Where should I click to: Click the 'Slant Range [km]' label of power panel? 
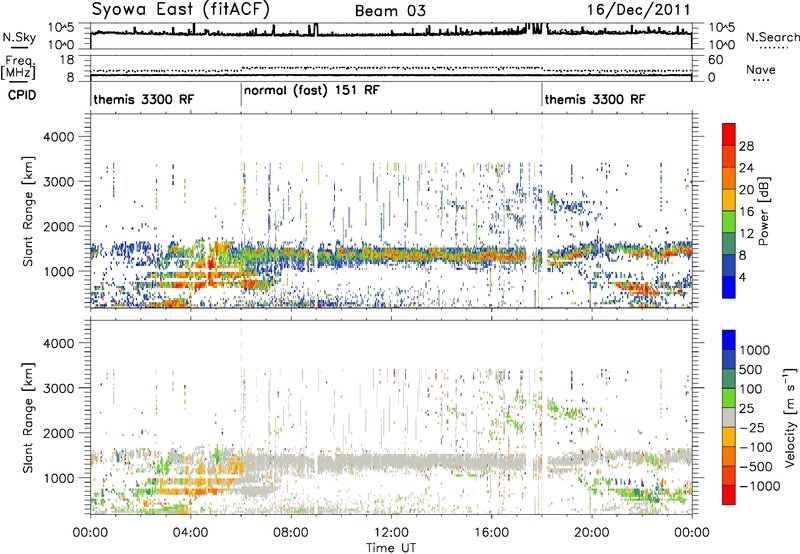28,211
